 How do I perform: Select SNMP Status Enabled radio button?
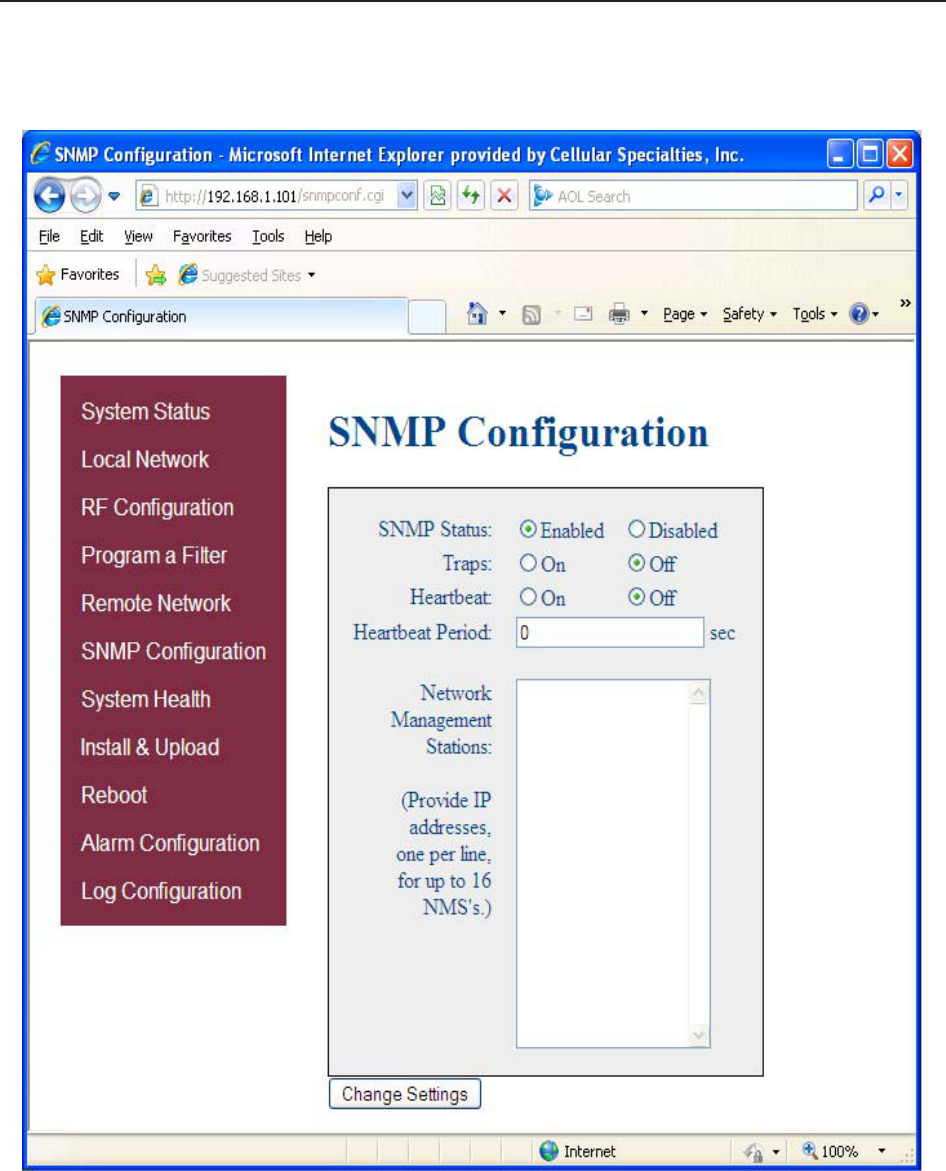528,529
